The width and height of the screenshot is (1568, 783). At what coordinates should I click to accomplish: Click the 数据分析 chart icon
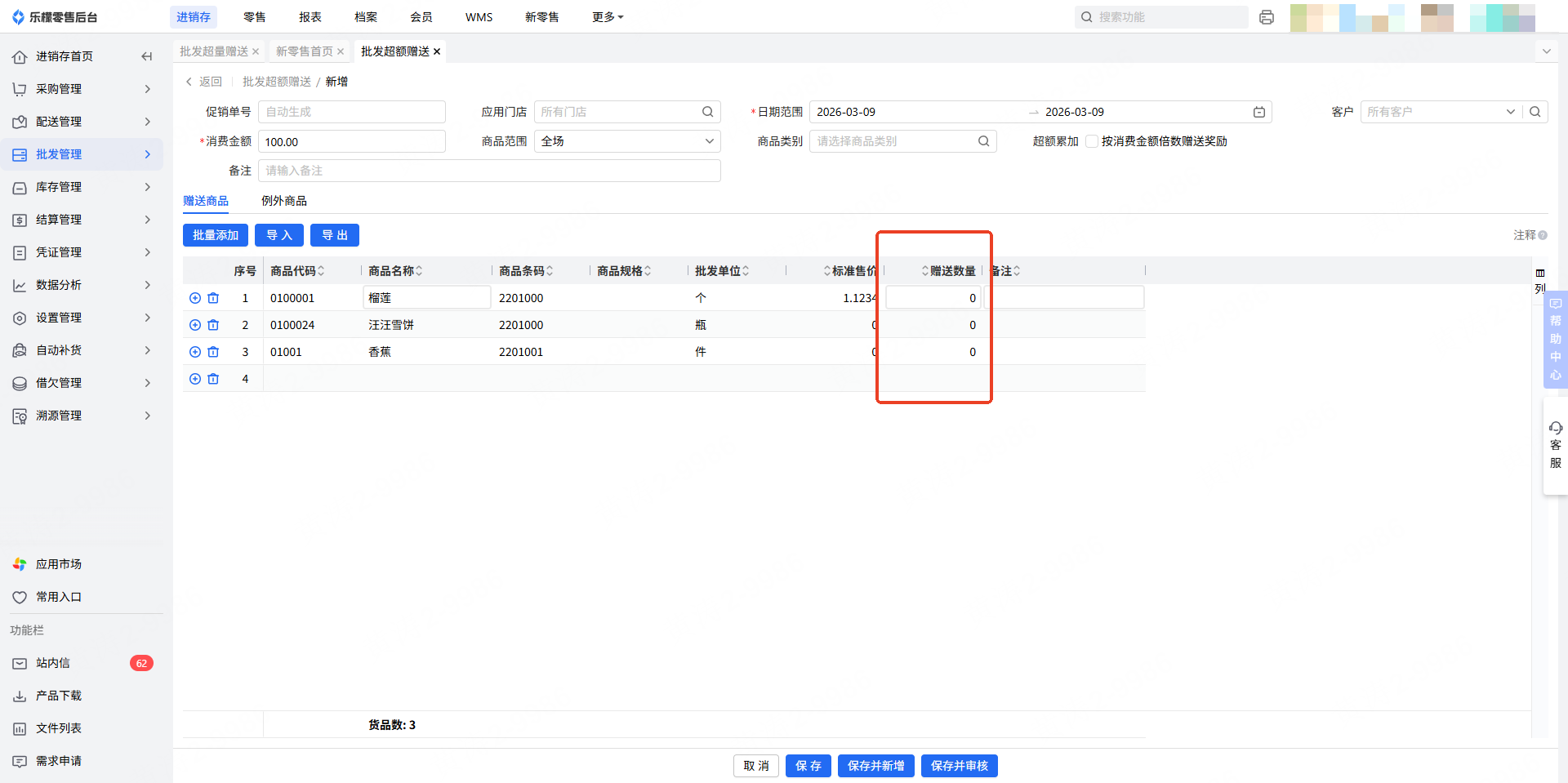coord(20,285)
